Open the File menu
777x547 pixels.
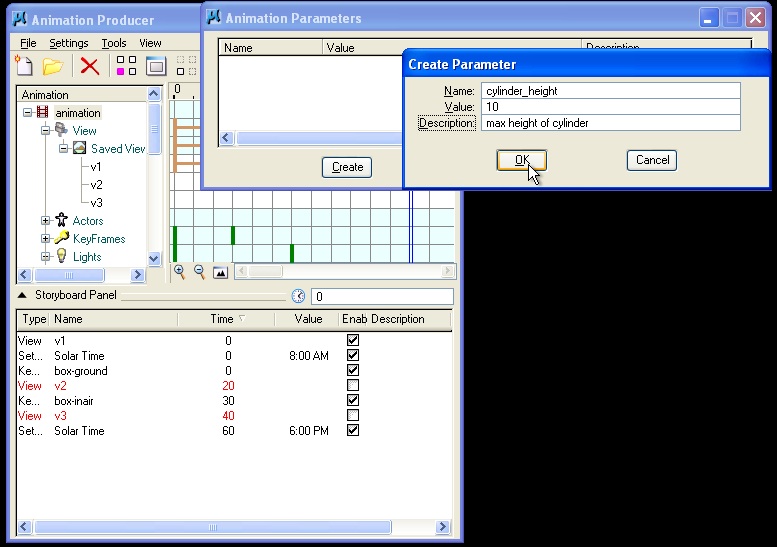pos(28,43)
